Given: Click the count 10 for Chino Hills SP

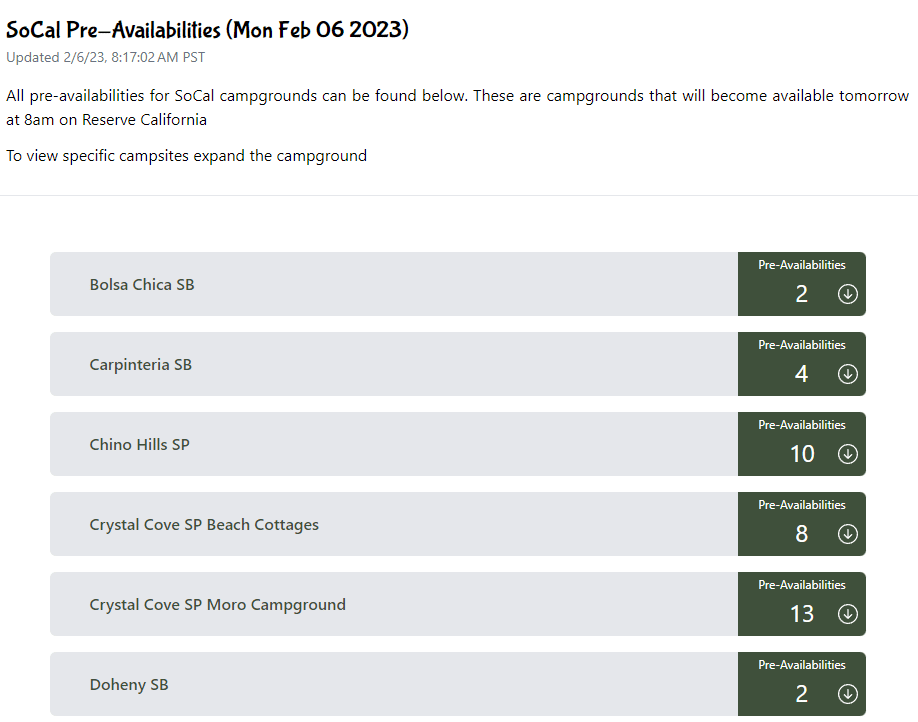Looking at the screenshot, I should tap(802, 454).
